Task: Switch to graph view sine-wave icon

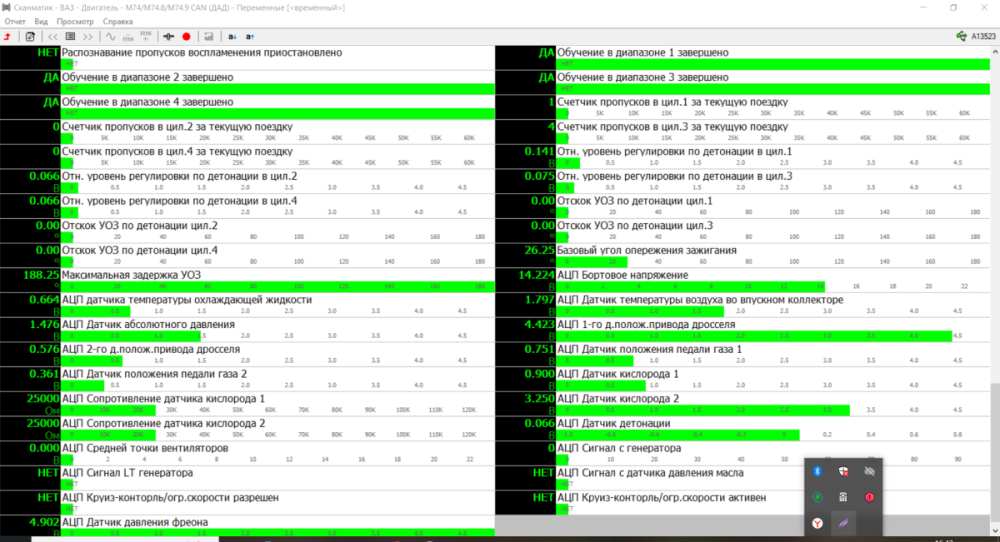Action: tap(111, 37)
